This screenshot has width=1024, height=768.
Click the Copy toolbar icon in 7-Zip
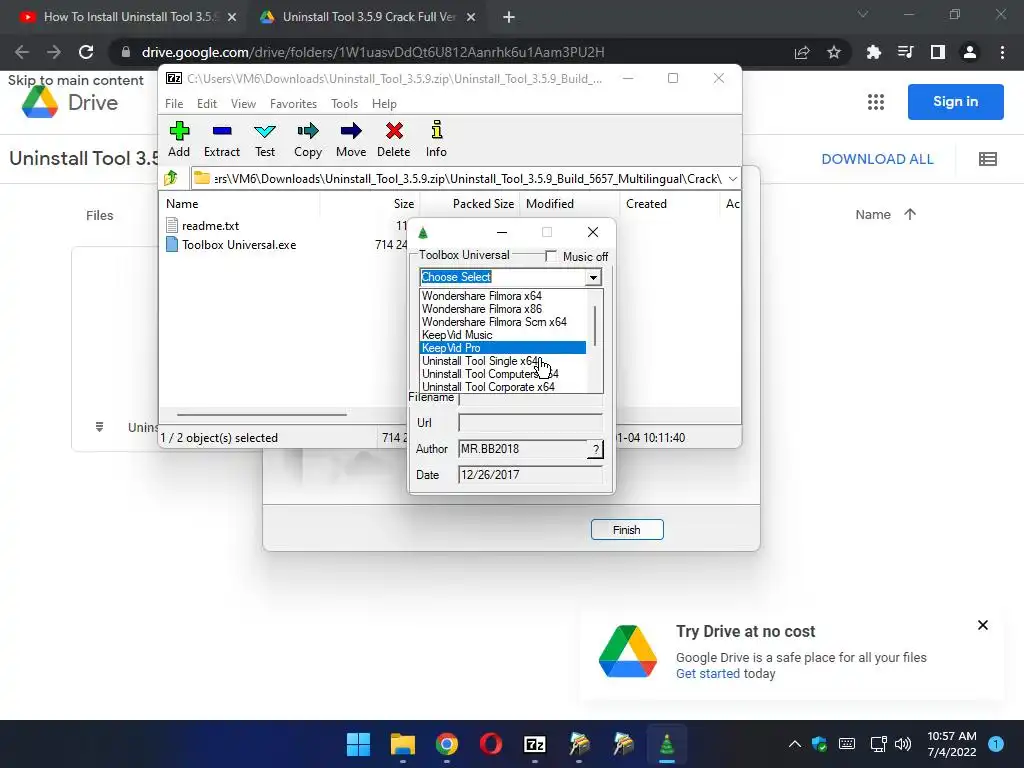tap(308, 139)
